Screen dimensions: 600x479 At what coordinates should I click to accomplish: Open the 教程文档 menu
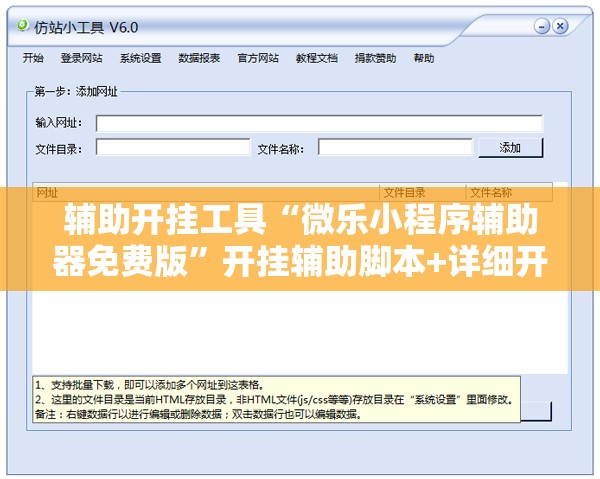[x=316, y=58]
